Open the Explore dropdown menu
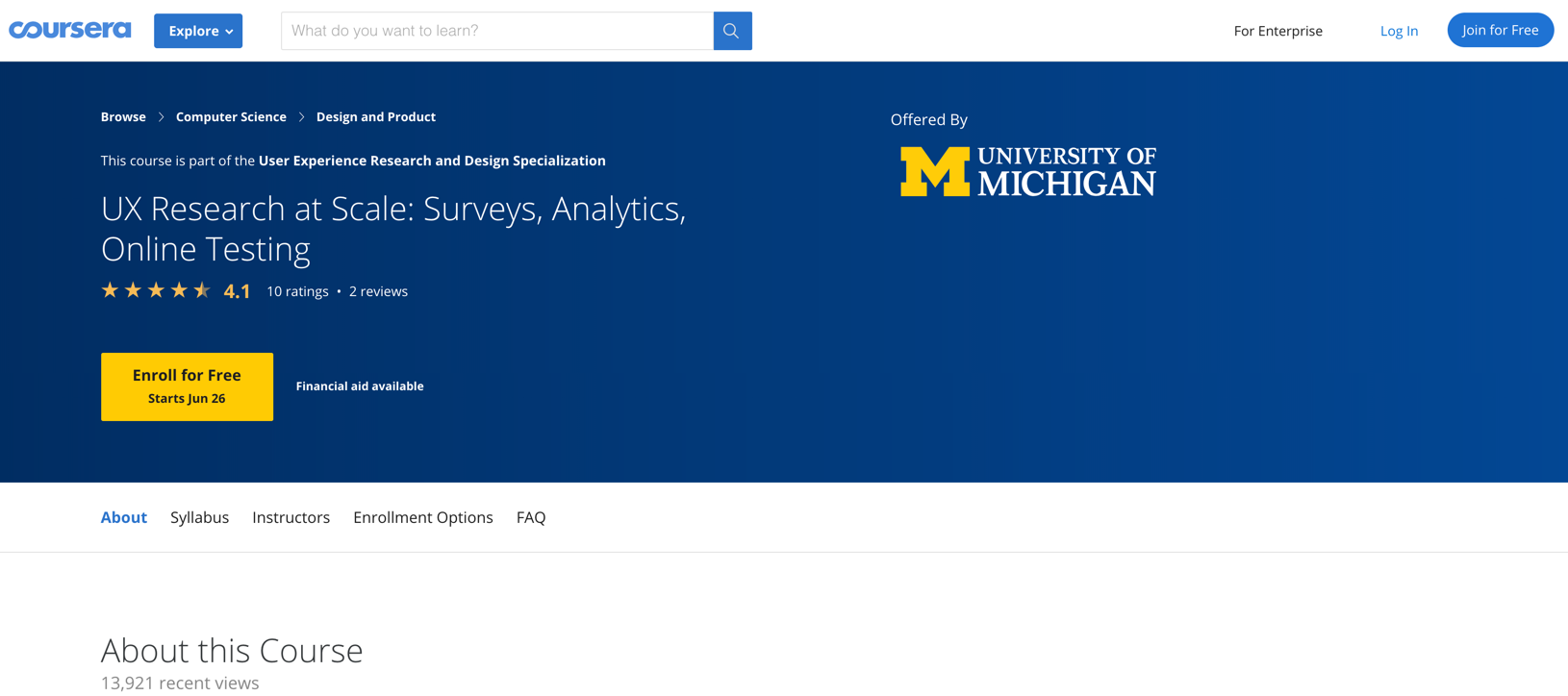This screenshot has height=696, width=1568. [x=198, y=31]
